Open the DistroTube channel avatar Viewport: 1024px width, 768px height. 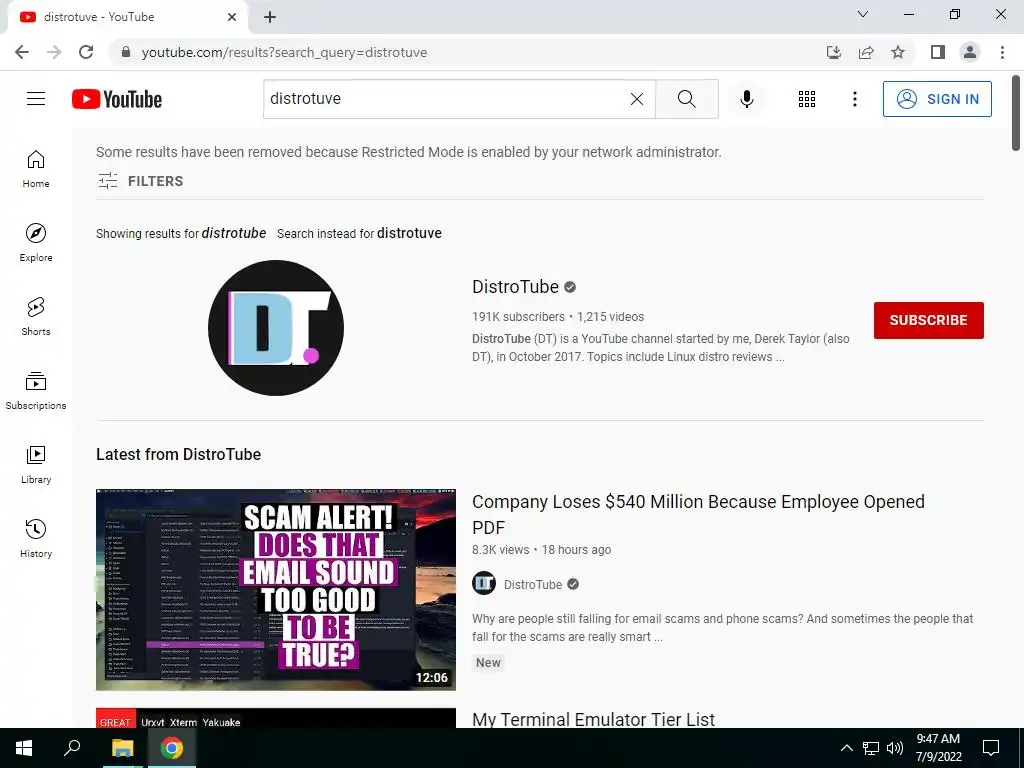click(276, 328)
